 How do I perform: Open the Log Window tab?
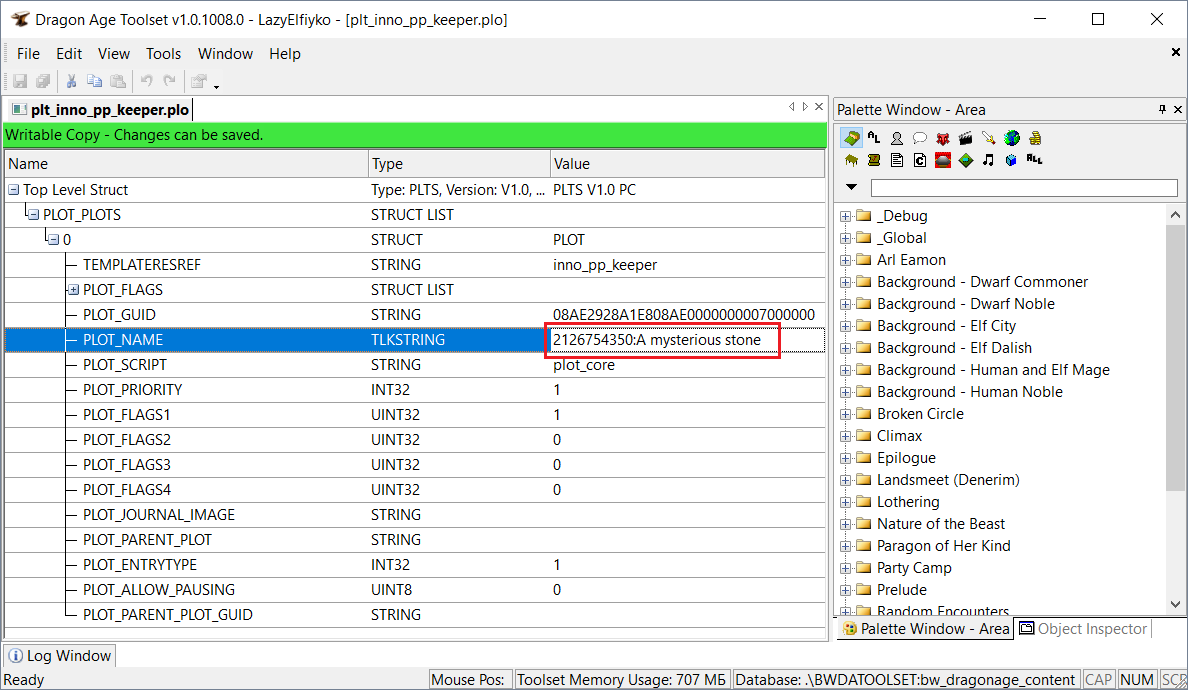tap(60, 656)
